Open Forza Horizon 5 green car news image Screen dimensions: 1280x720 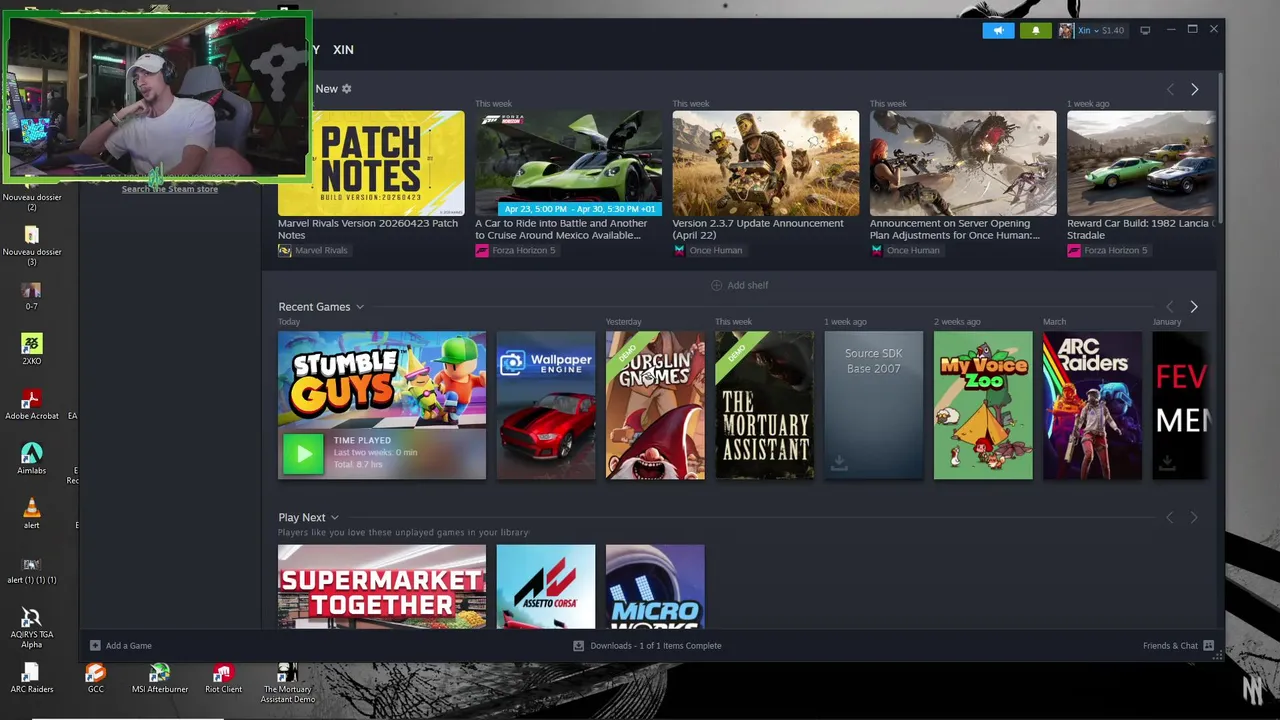pos(568,163)
